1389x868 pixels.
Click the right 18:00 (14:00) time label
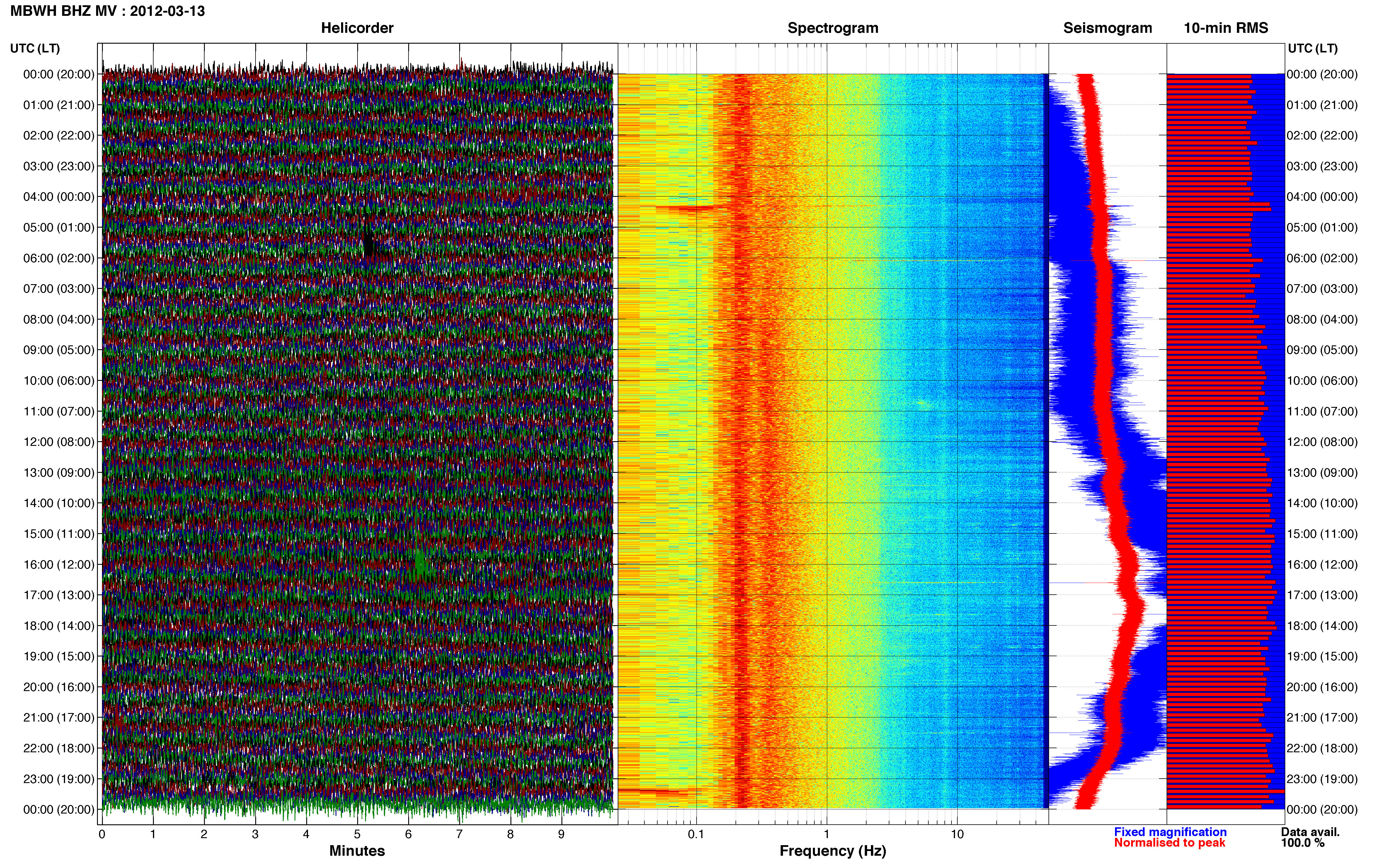pos(1322,626)
